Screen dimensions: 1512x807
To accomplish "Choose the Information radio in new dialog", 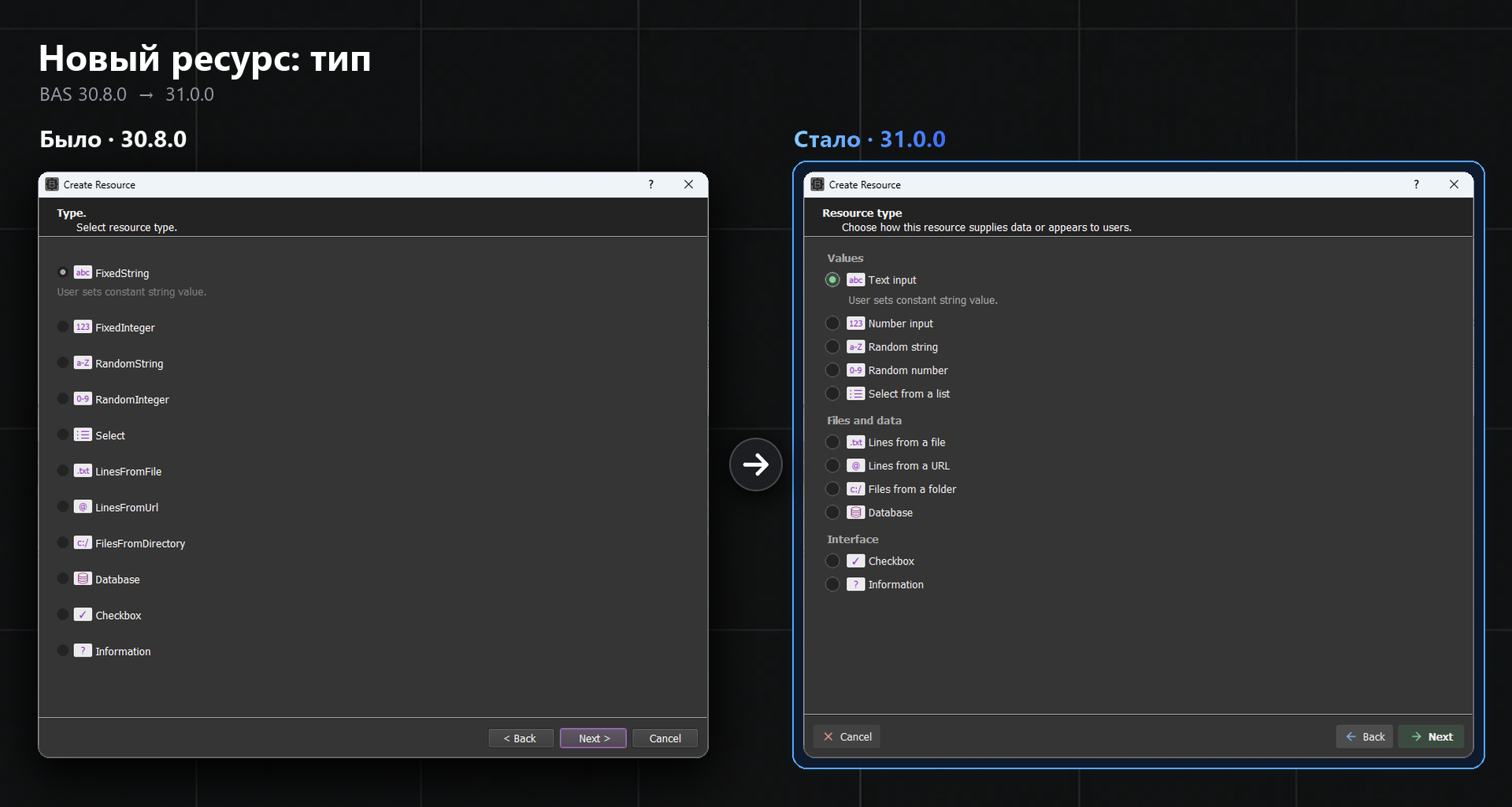I will tap(832, 584).
